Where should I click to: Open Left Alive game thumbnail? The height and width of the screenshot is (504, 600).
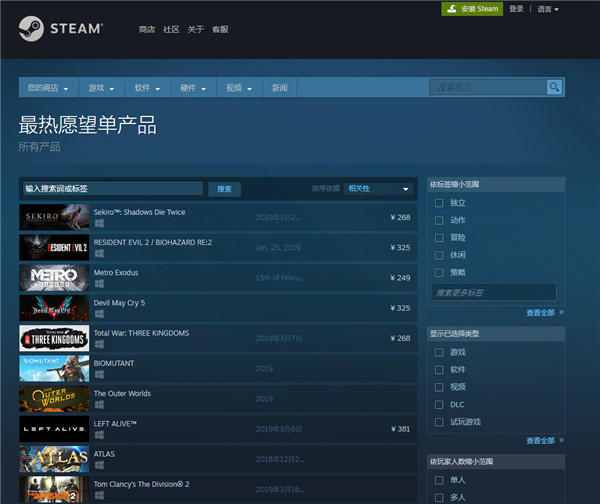click(54, 429)
